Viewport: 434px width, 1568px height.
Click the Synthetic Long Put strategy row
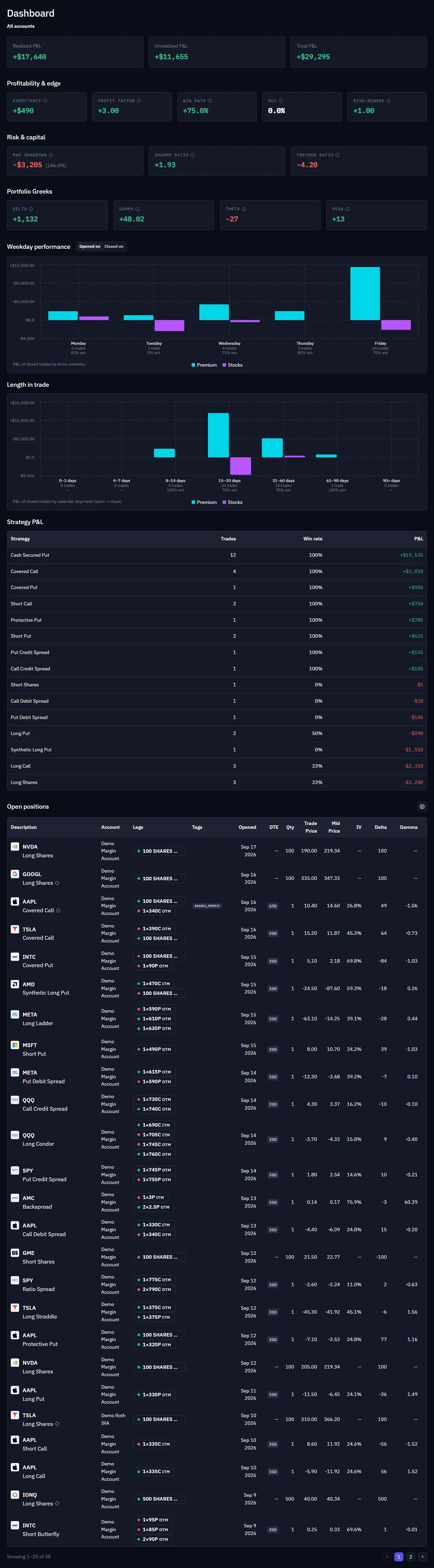click(217, 750)
